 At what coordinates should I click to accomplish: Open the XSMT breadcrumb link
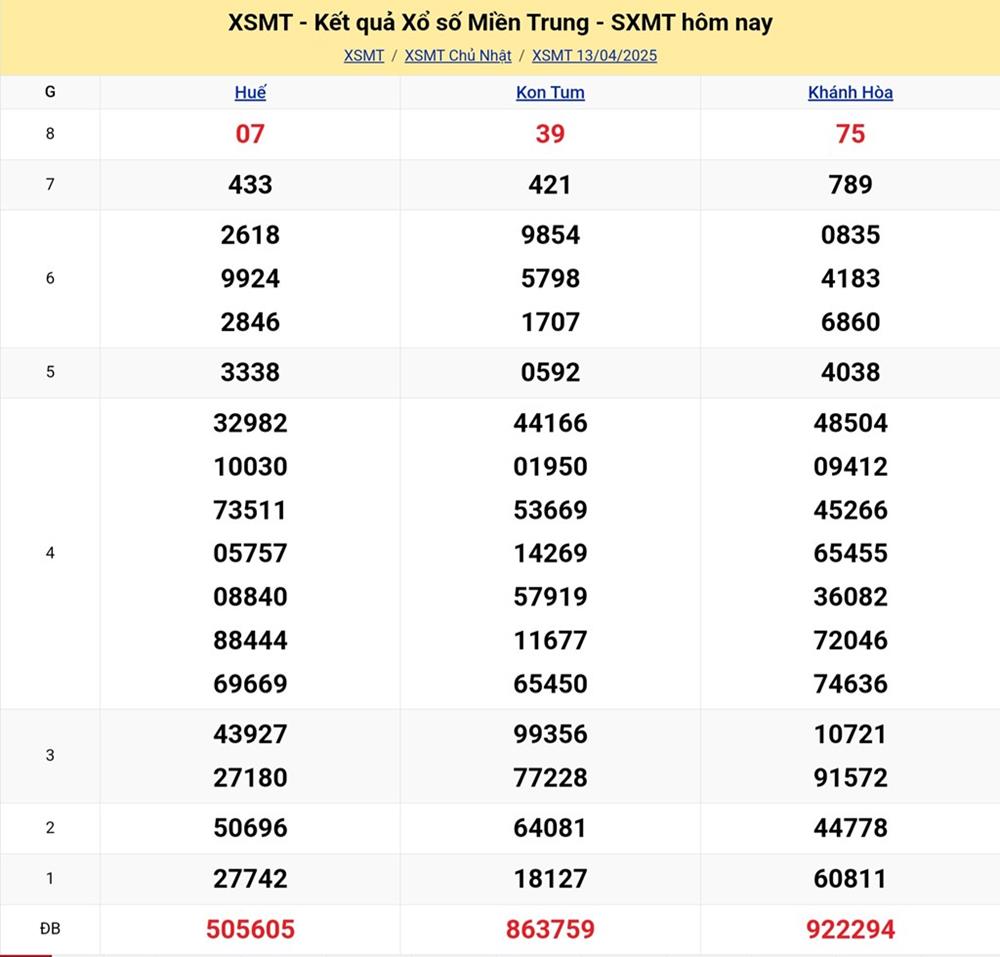point(364,56)
